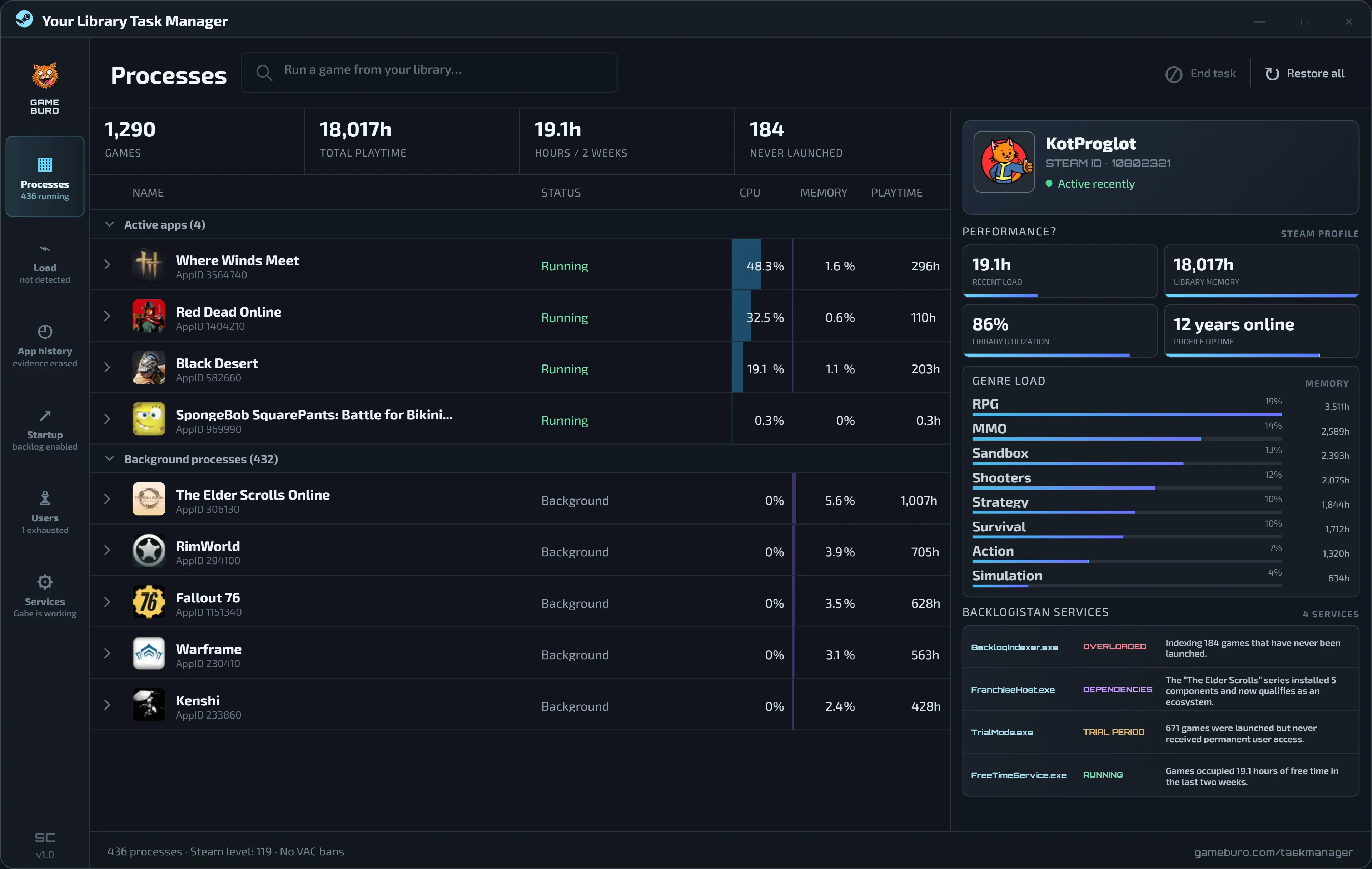Click the OVERLOADED status label
Screen dimensions: 1372x869
[1114, 647]
